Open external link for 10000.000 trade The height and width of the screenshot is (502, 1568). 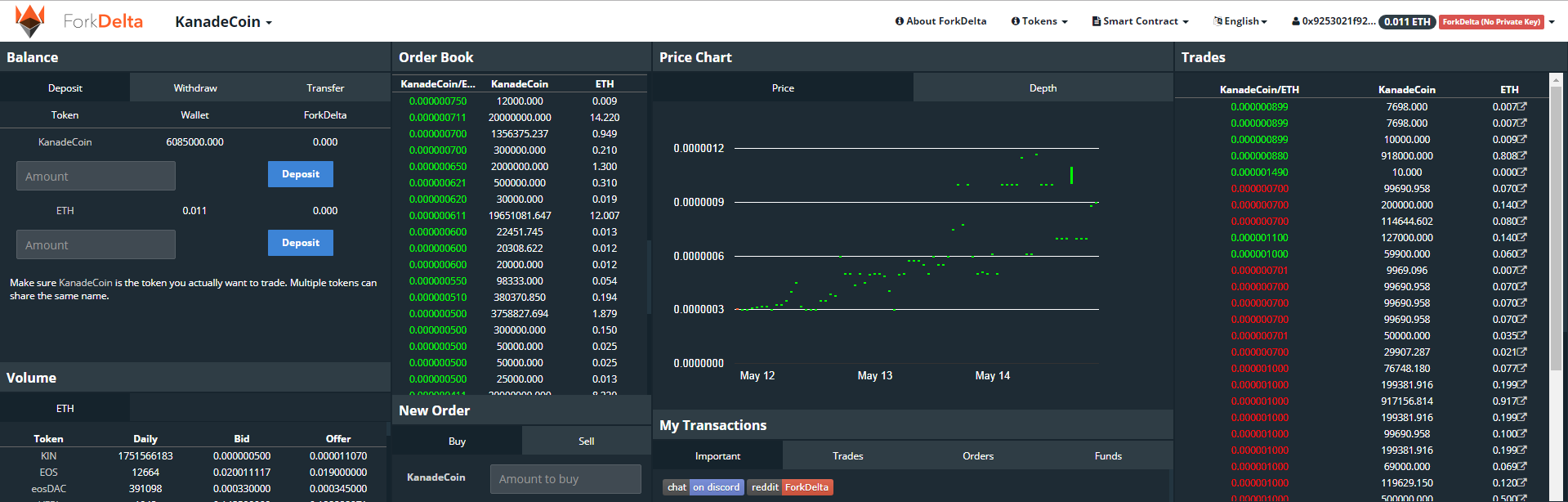tap(1522, 139)
